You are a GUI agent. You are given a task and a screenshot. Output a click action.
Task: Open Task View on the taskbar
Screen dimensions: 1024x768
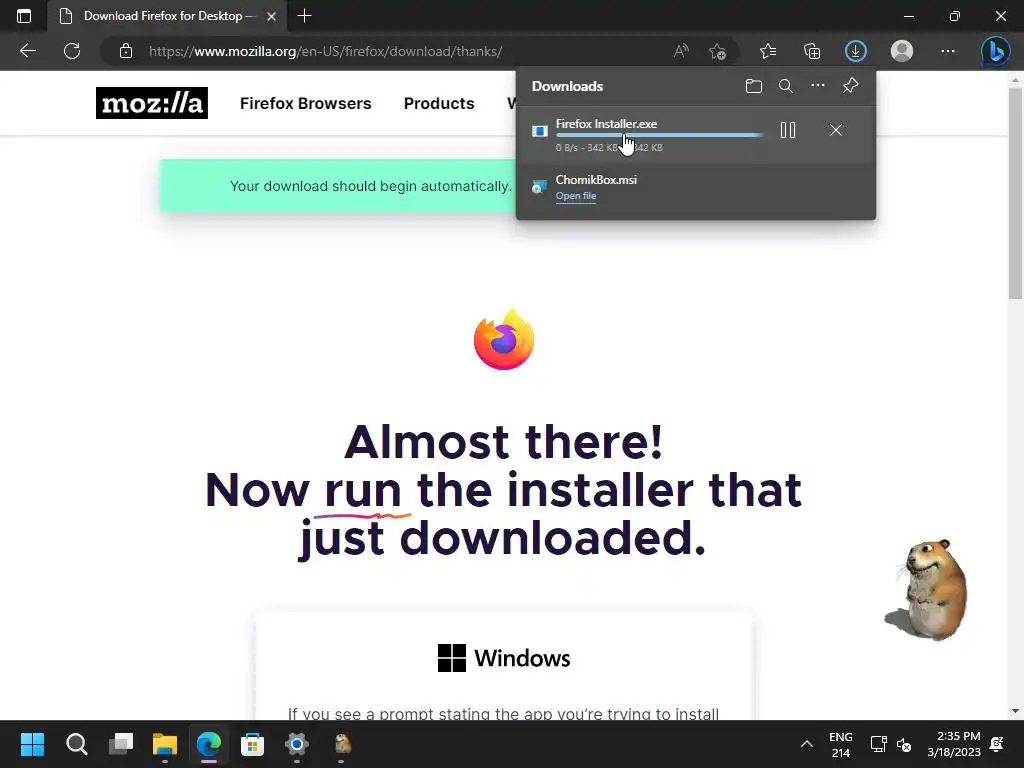tap(121, 744)
